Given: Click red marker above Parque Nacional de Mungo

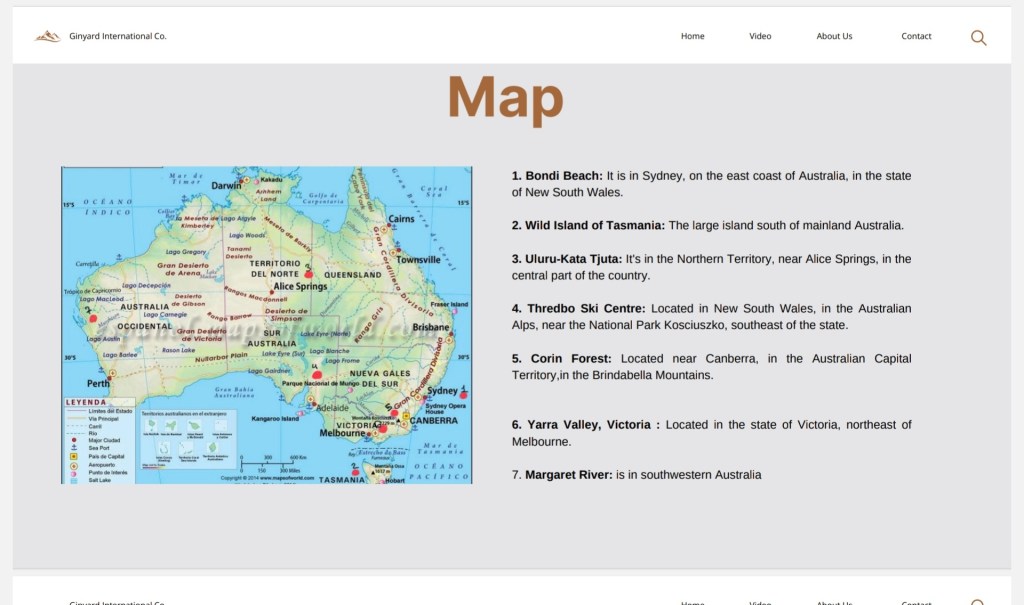Looking at the screenshot, I should tap(317, 375).
